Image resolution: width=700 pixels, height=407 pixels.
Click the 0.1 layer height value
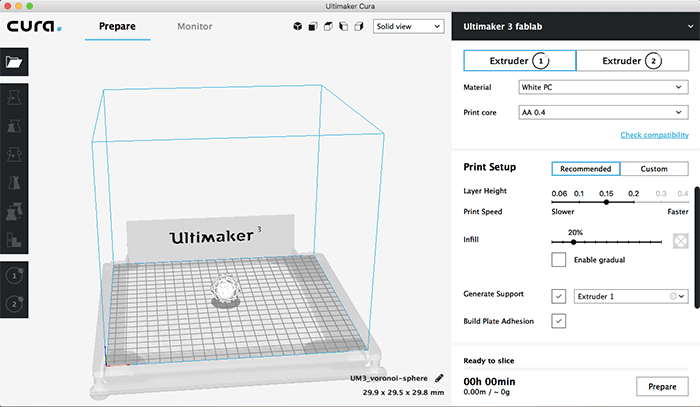coord(579,193)
